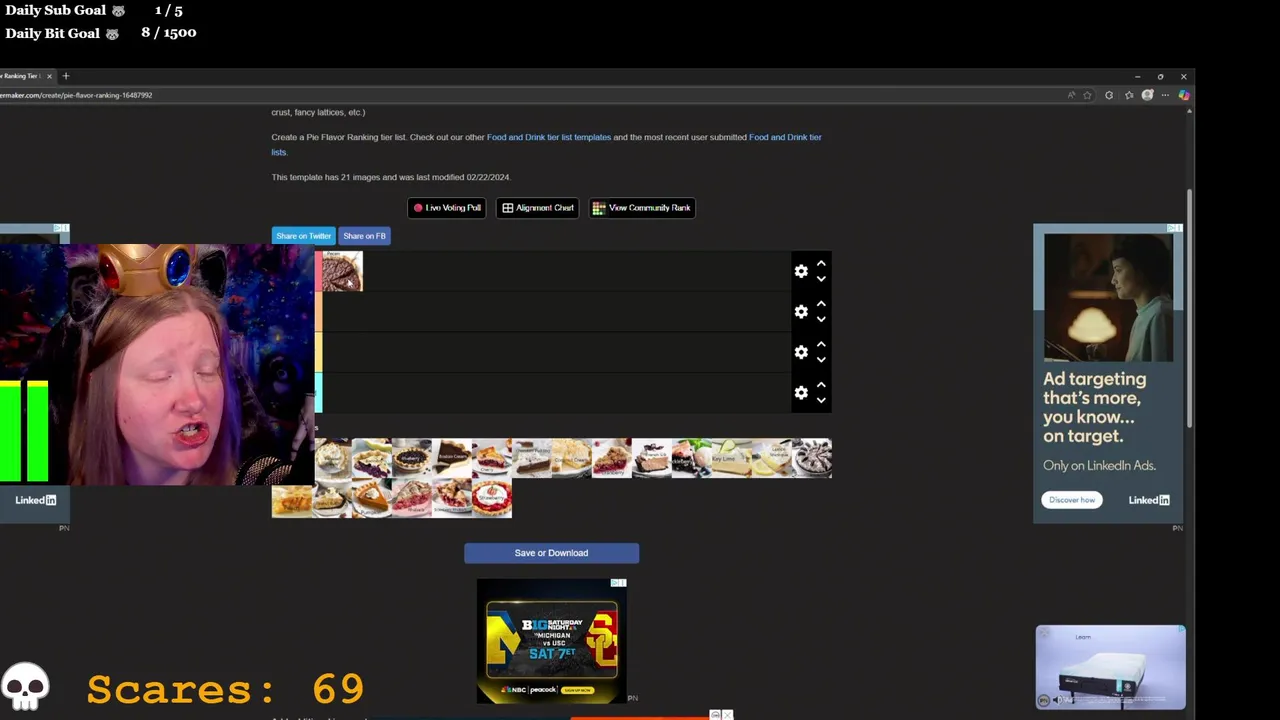Select the French Silk pie image
Screen dimensions: 1280x720
651,458
